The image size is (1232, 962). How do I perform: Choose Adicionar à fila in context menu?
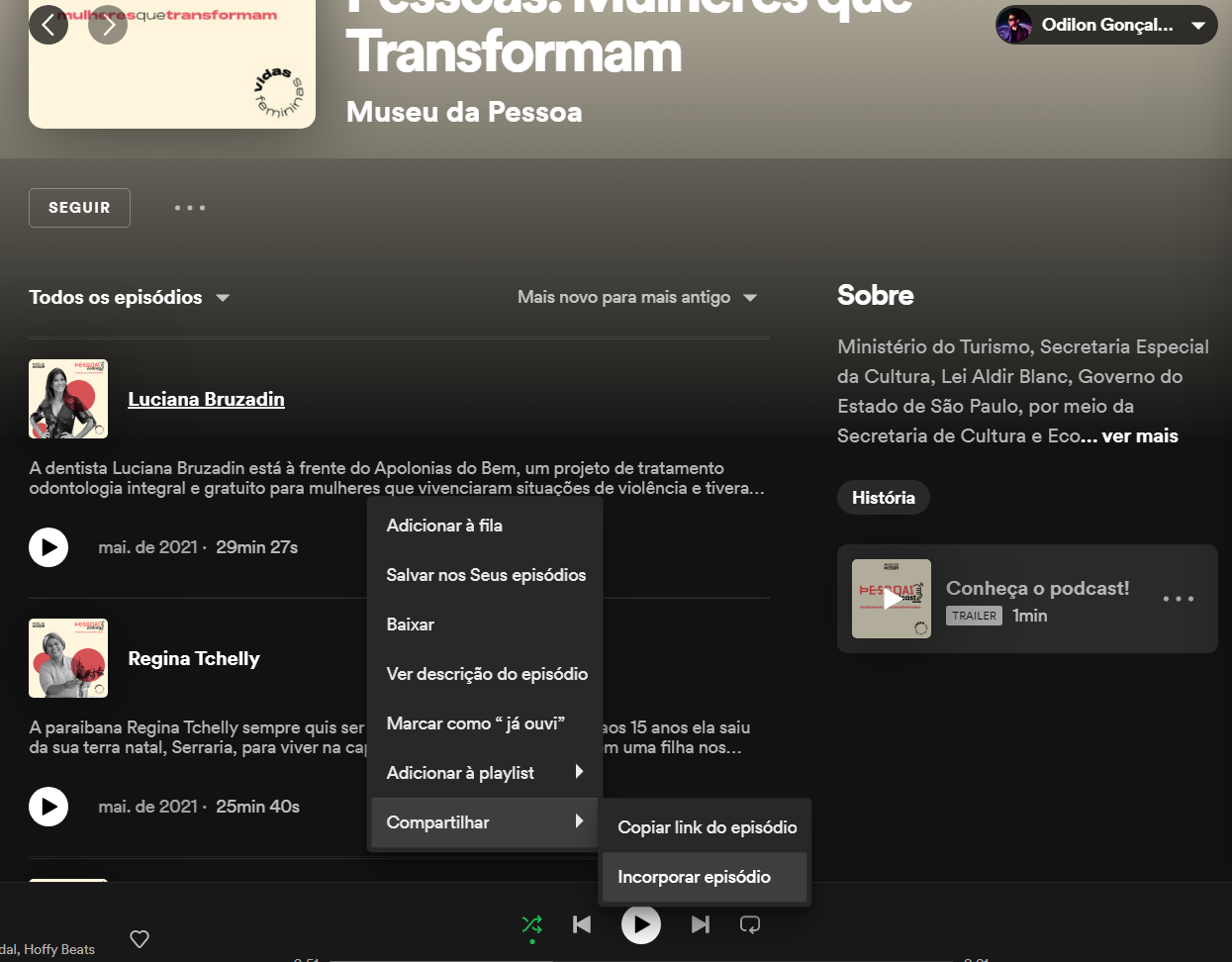point(485,526)
